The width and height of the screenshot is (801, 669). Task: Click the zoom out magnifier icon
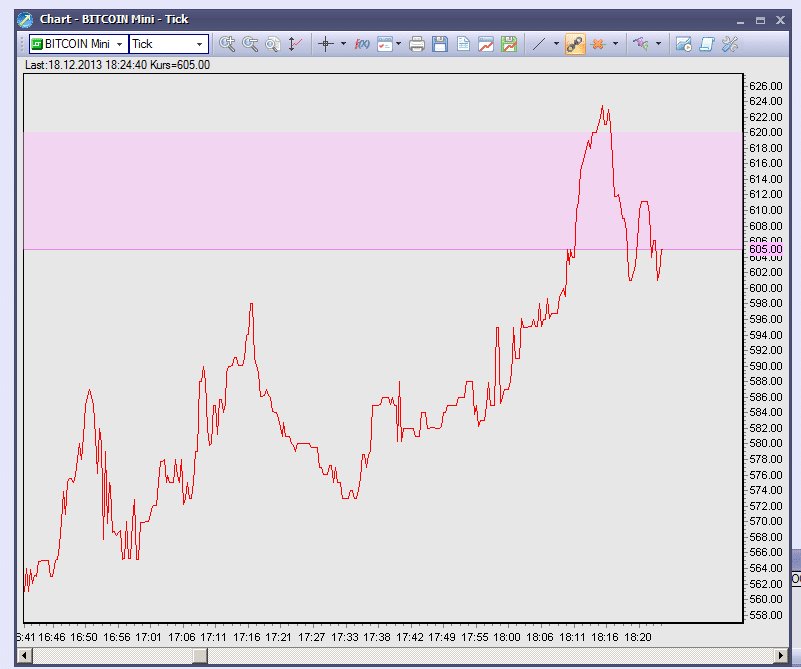250,44
